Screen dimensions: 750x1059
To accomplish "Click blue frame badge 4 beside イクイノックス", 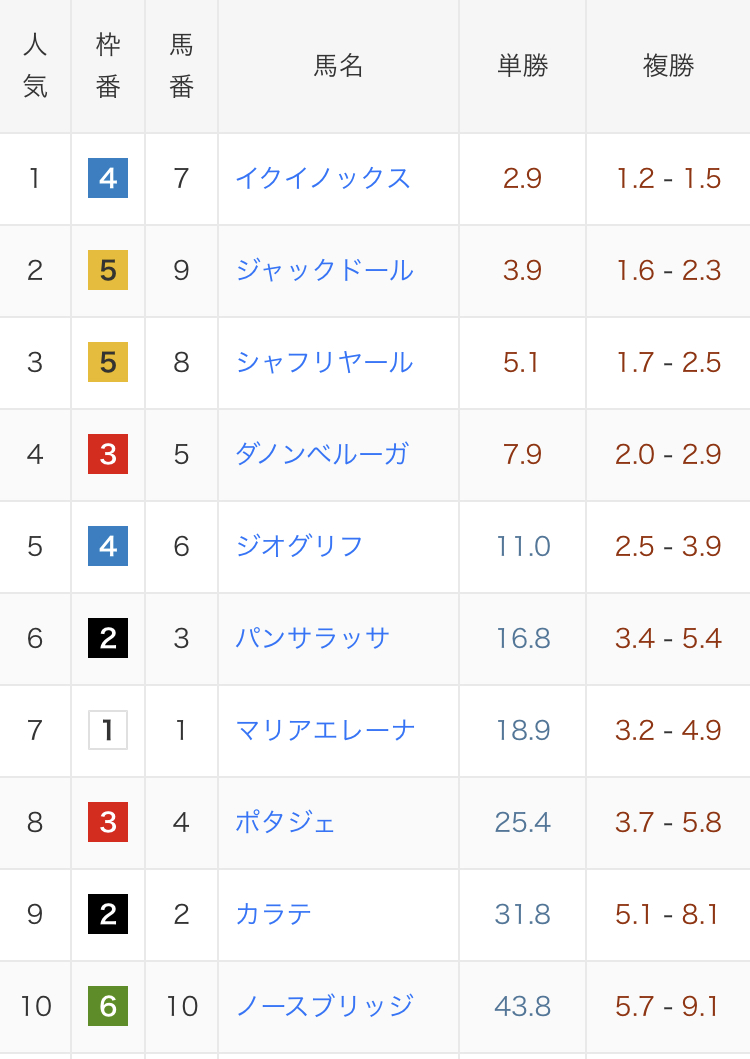I will point(108,178).
